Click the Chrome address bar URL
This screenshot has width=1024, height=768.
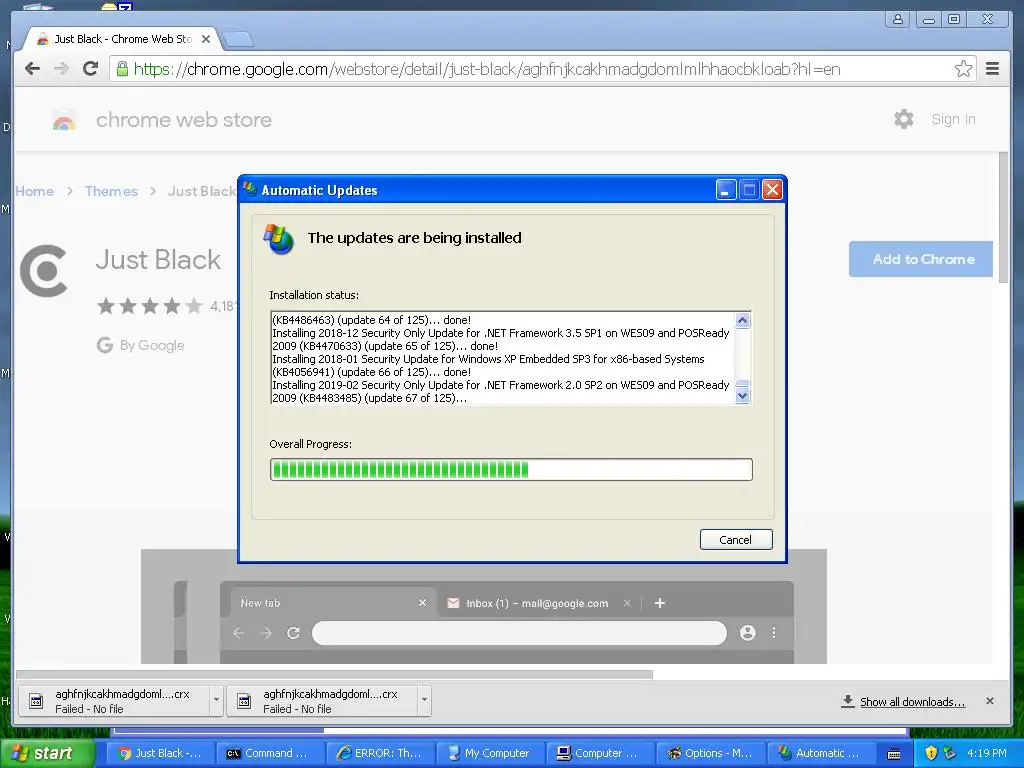click(487, 69)
